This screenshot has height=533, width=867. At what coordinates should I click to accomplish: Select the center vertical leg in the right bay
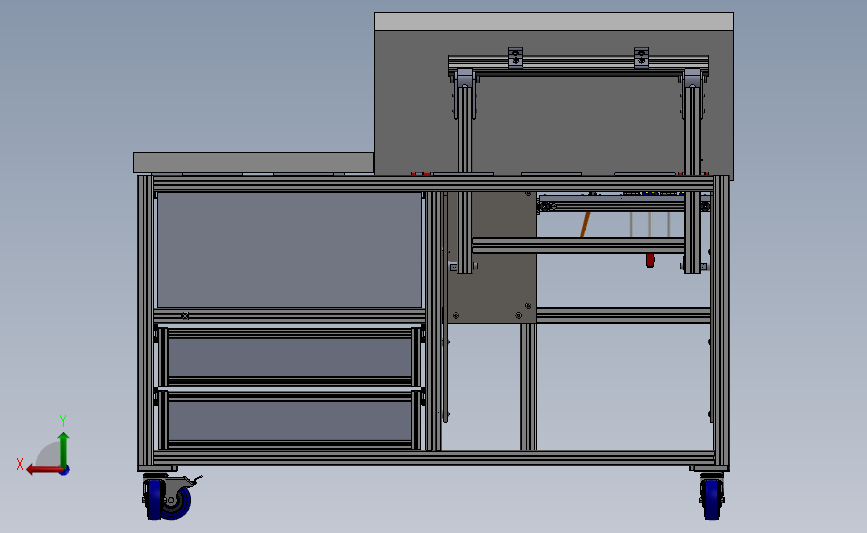click(x=528, y=386)
